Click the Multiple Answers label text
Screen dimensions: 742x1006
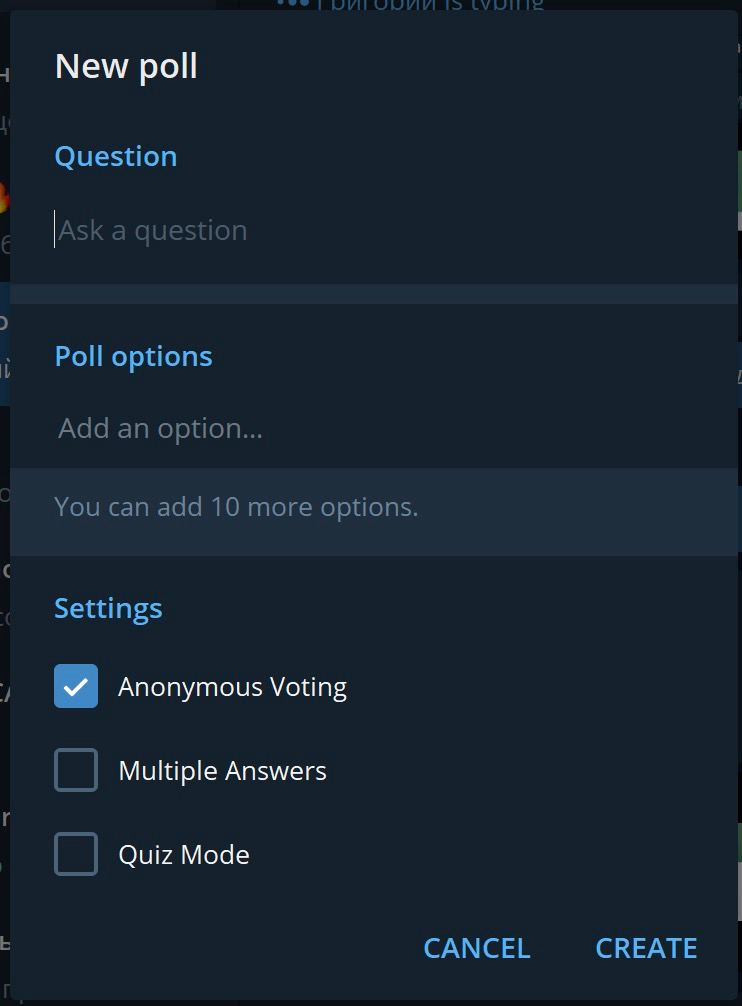[222, 771]
